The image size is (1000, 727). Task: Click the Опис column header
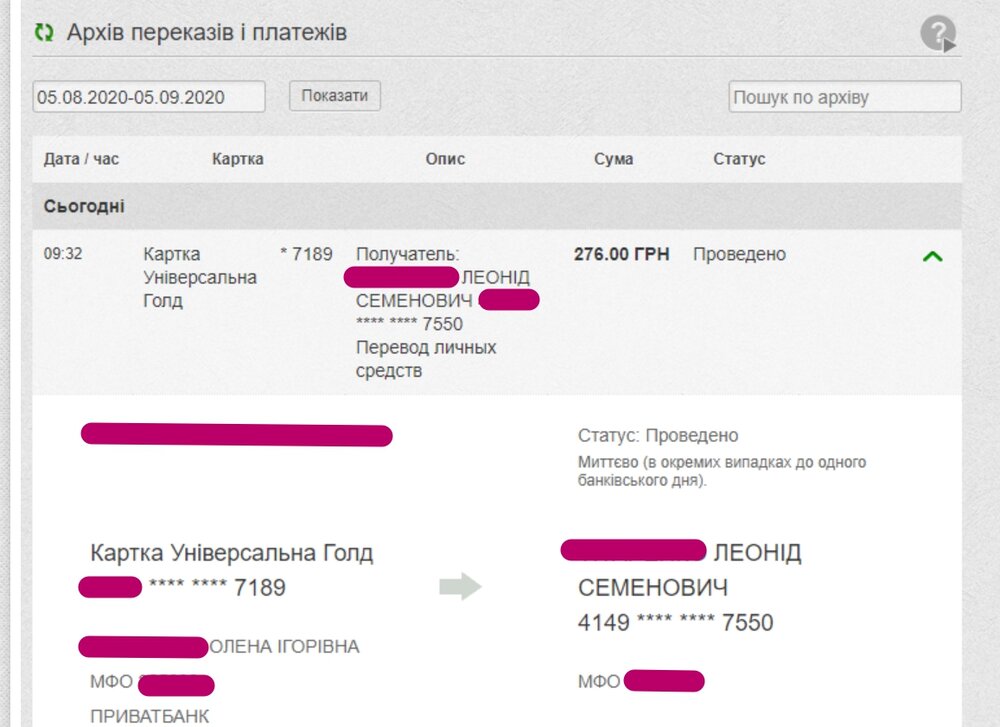point(445,159)
